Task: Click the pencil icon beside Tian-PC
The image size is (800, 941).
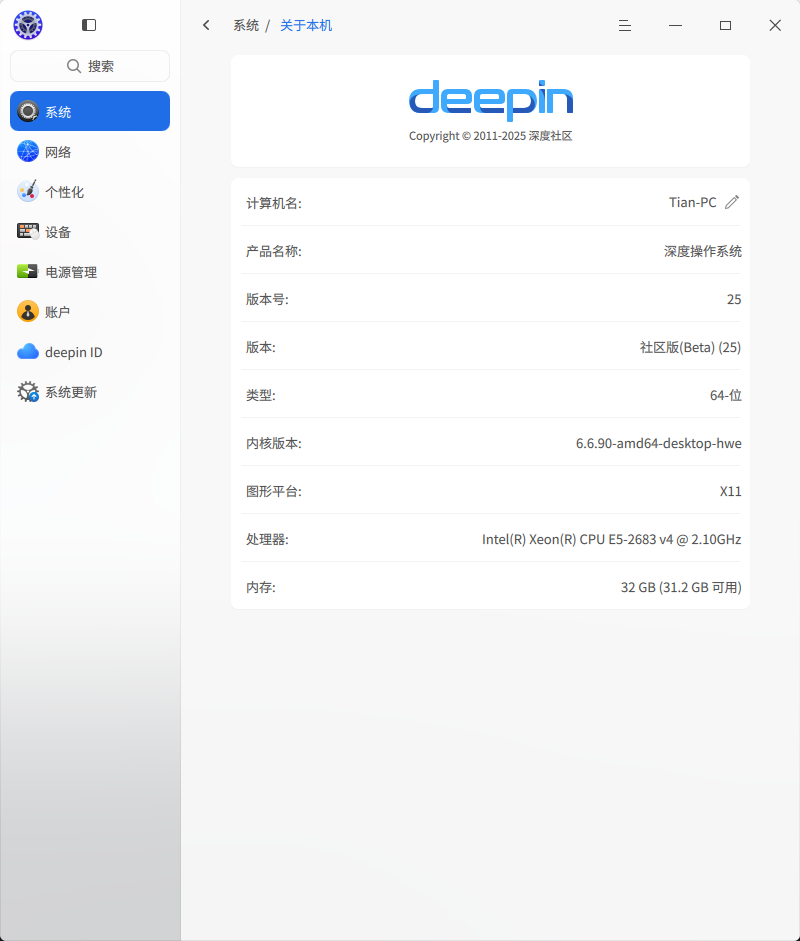Action: 732,202
